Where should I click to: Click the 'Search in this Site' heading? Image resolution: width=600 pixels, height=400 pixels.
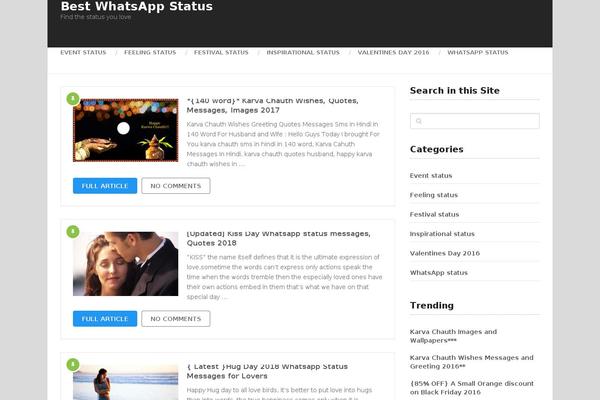[455, 90]
